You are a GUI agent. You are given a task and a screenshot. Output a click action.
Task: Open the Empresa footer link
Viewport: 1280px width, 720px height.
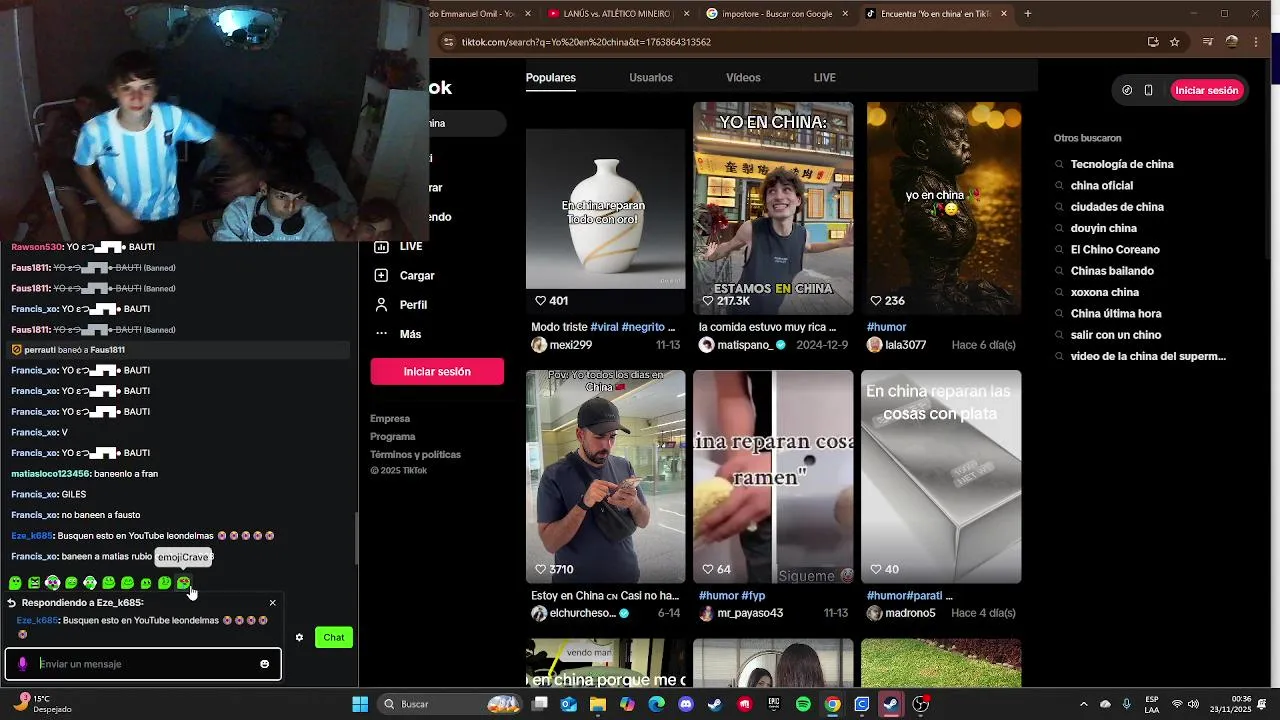(390, 419)
